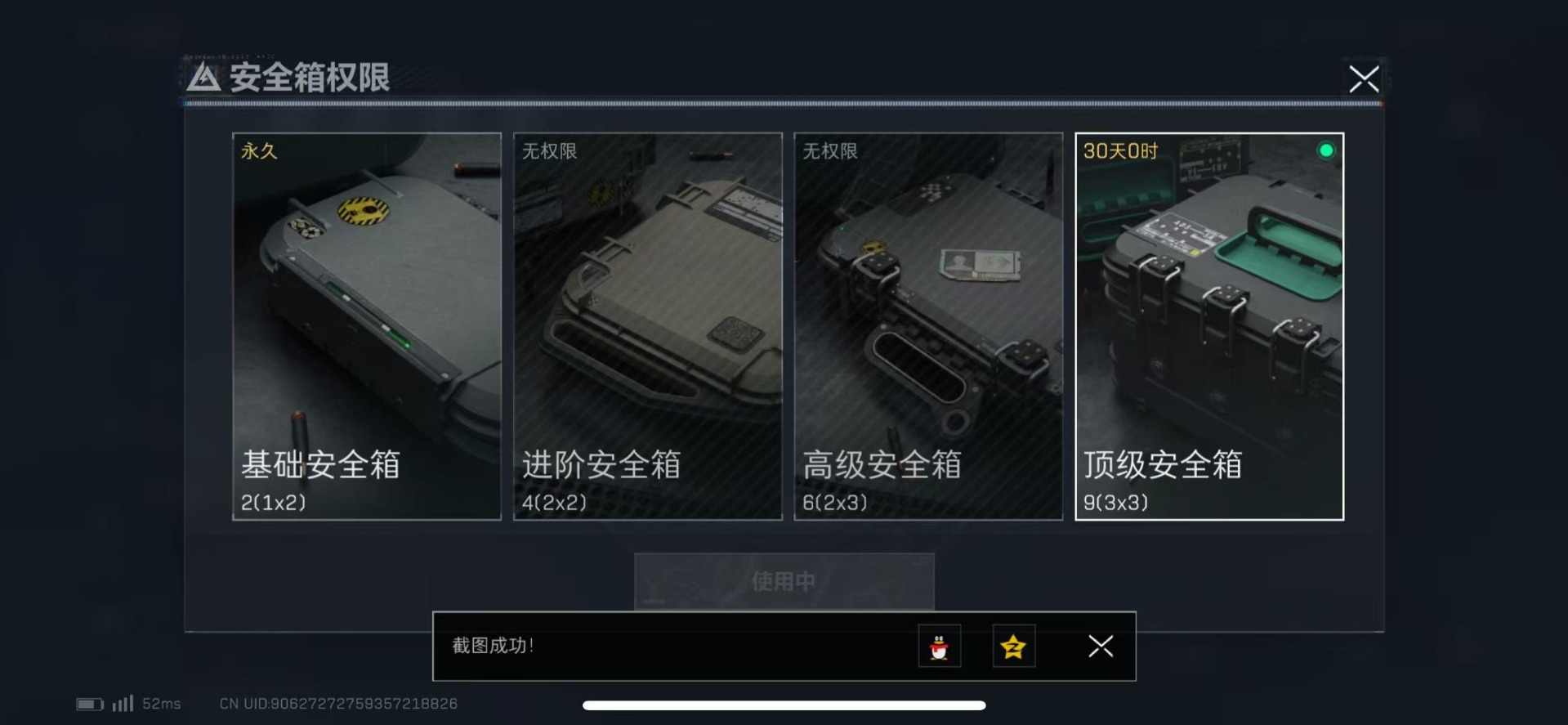This screenshot has width=1568, height=725.
Task: Tap the signal strength bars icon
Action: coord(123,703)
